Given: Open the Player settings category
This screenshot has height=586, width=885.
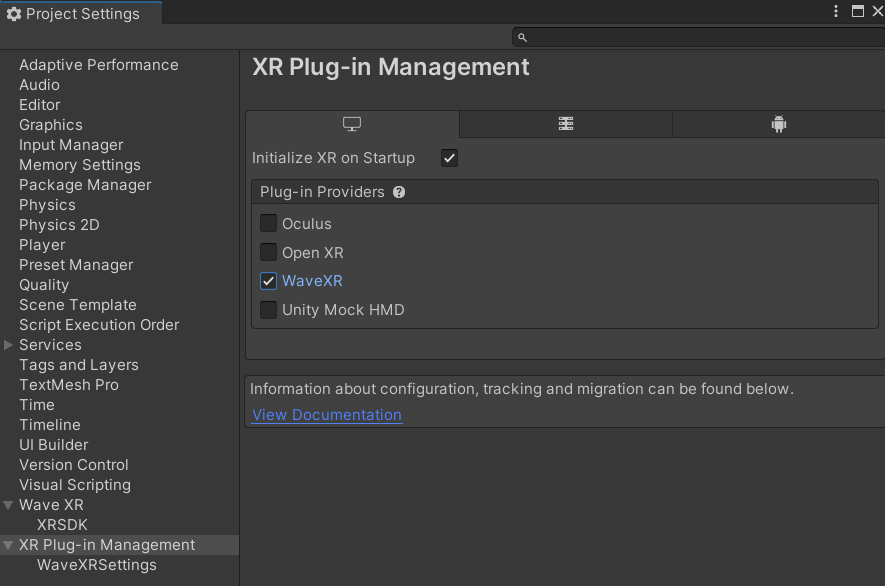Looking at the screenshot, I should click(x=42, y=244).
